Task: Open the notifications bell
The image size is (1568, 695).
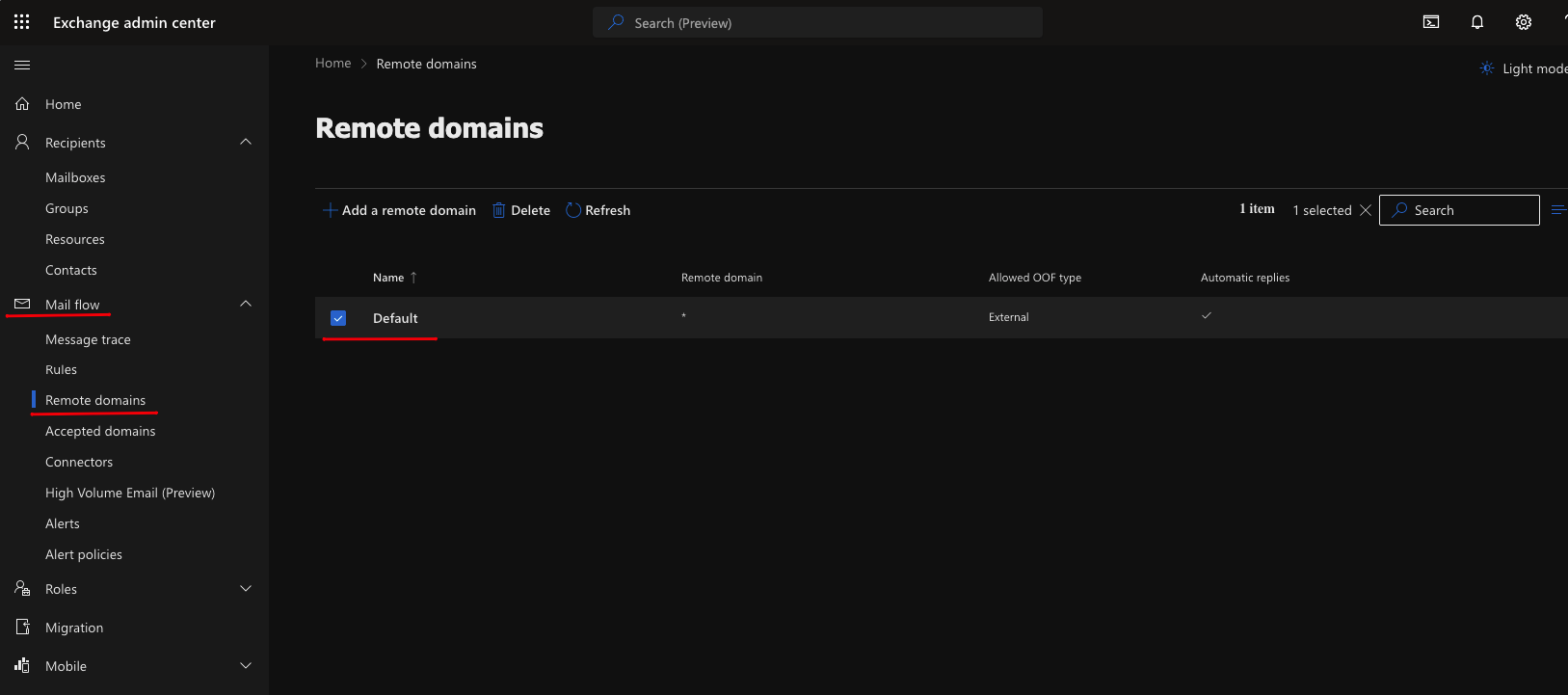Action: pyautogui.click(x=1476, y=22)
